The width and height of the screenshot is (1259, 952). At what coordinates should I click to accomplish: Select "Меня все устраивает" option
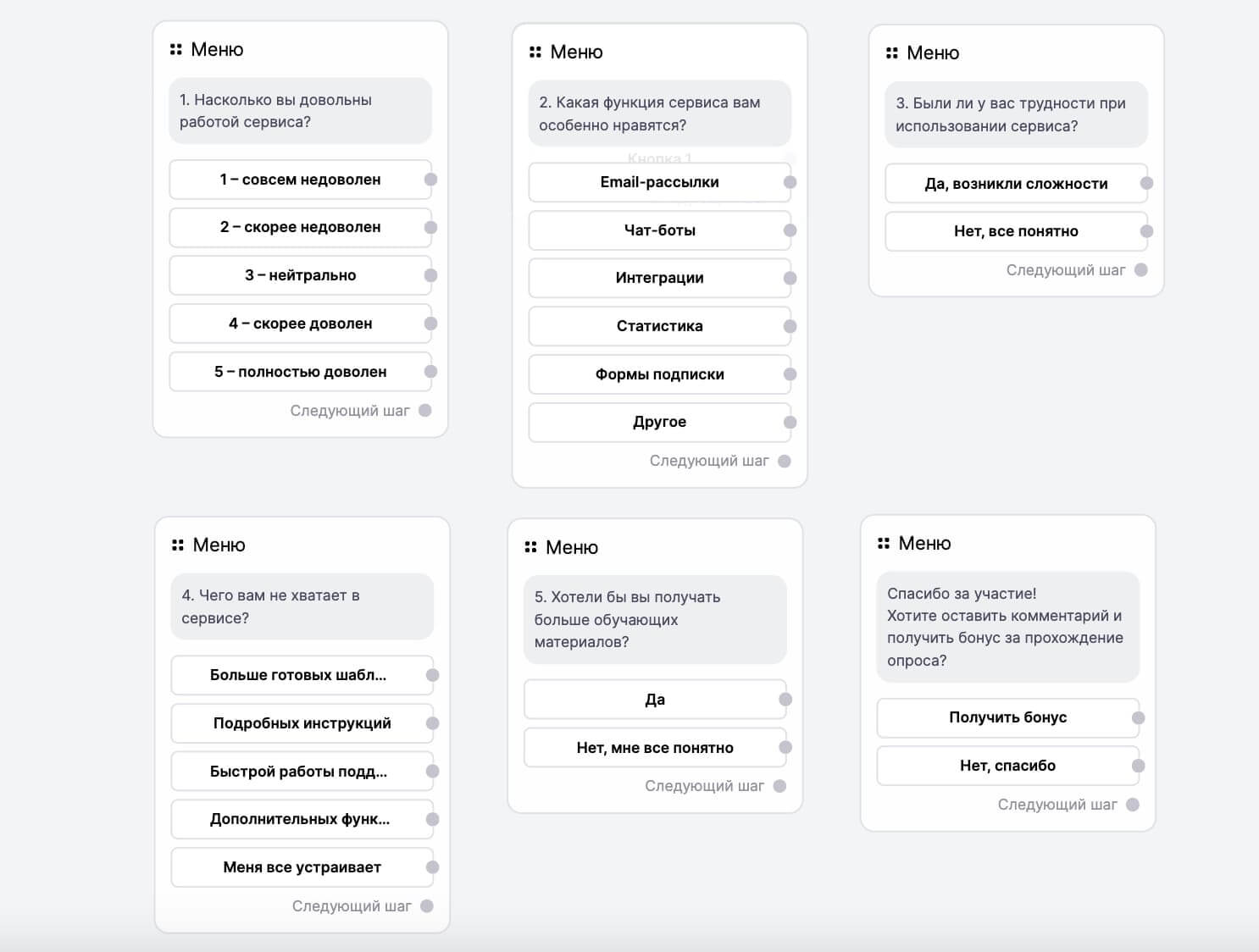pyautogui.click(x=302, y=867)
